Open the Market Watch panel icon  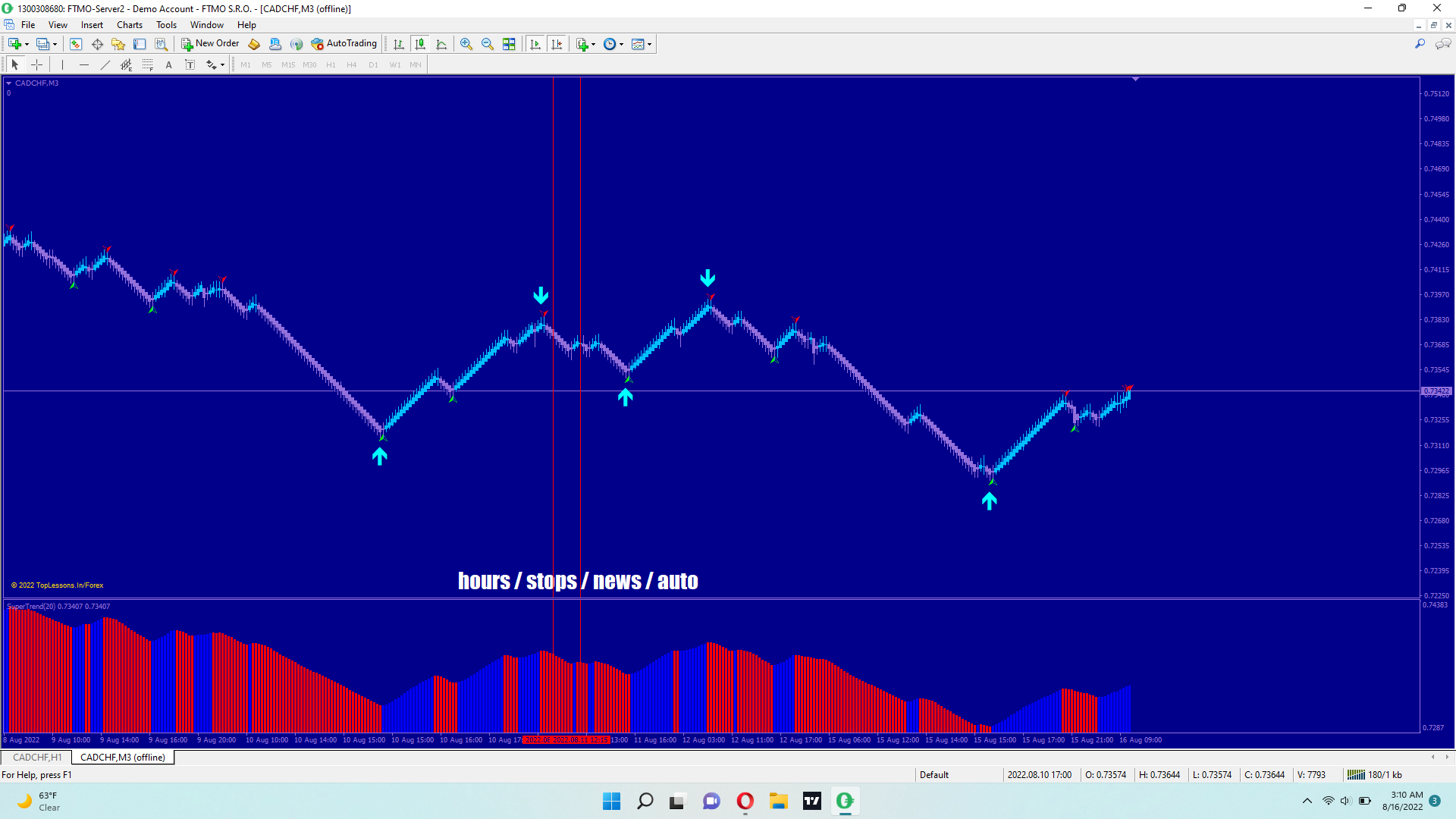[x=76, y=44]
